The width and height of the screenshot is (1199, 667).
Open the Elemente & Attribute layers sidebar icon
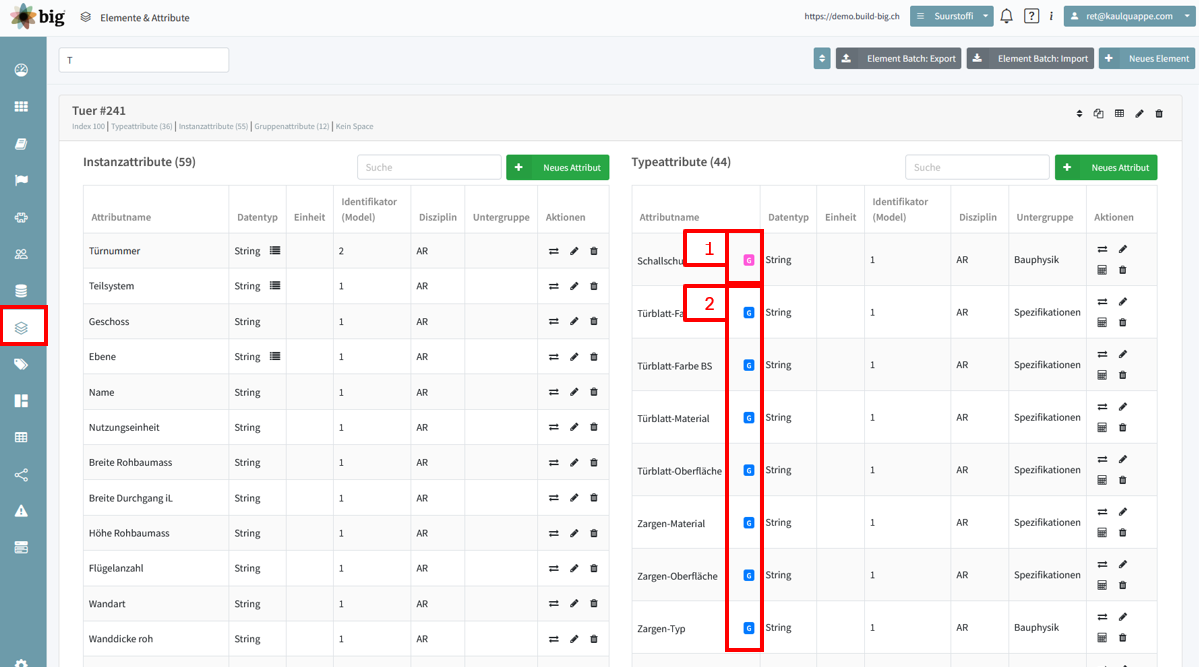pyautogui.click(x=21, y=327)
